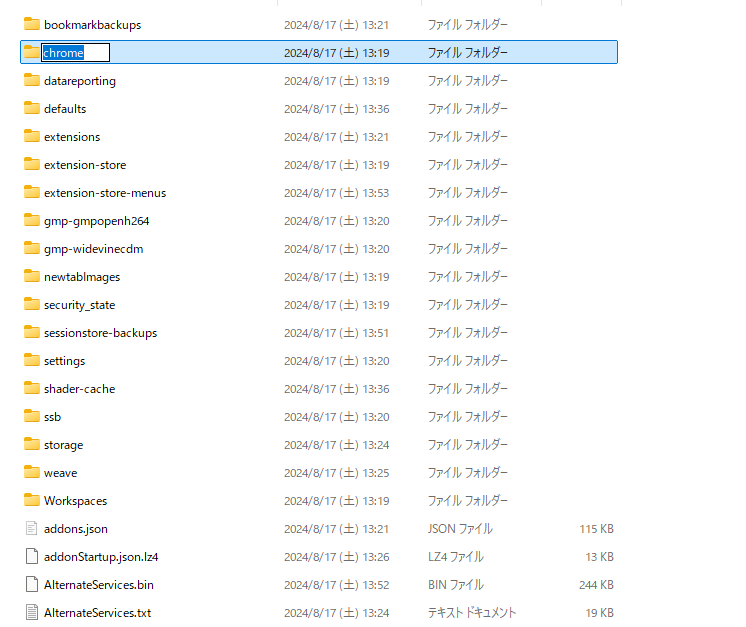Image resolution: width=746 pixels, height=627 pixels.
Task: Click the AlternateServices.bin file icon
Action: pyautogui.click(x=32, y=584)
